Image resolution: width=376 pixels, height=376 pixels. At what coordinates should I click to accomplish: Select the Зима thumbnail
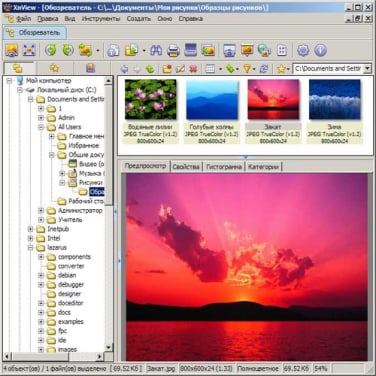334,111
